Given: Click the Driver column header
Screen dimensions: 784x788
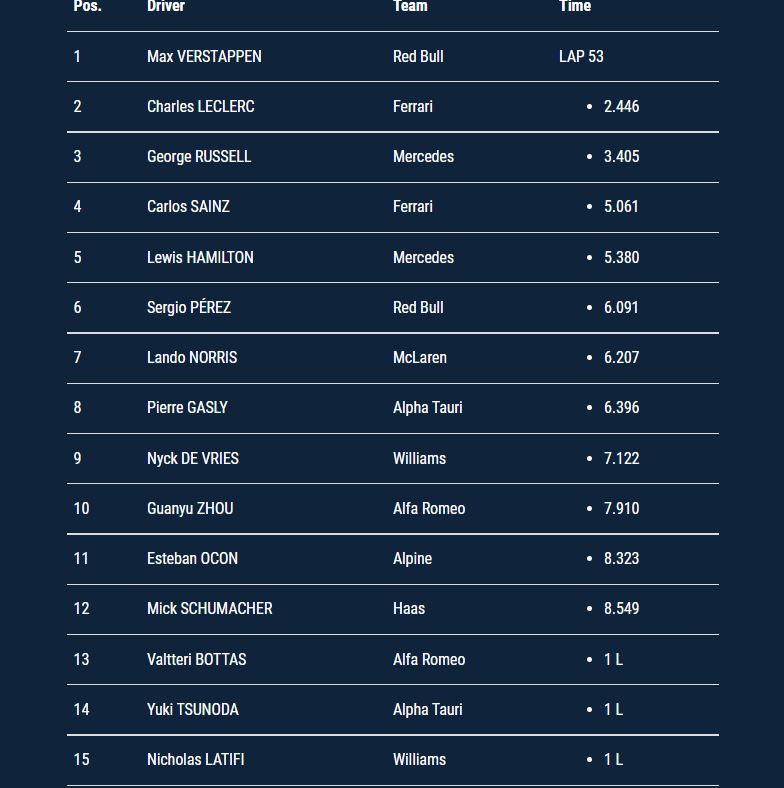Looking at the screenshot, I should [166, 6].
